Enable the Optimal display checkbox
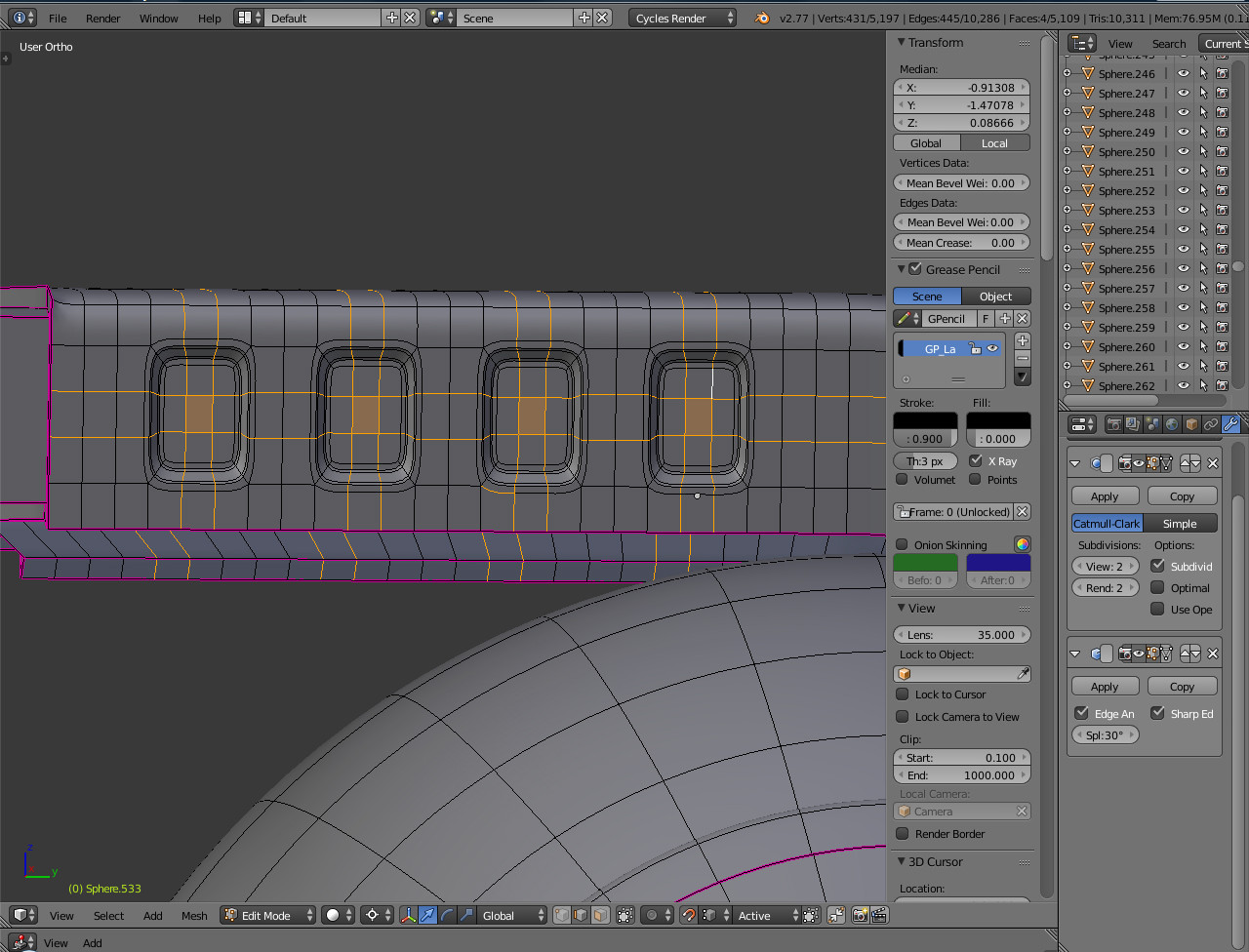This screenshot has height=952, width=1249. (x=1157, y=587)
